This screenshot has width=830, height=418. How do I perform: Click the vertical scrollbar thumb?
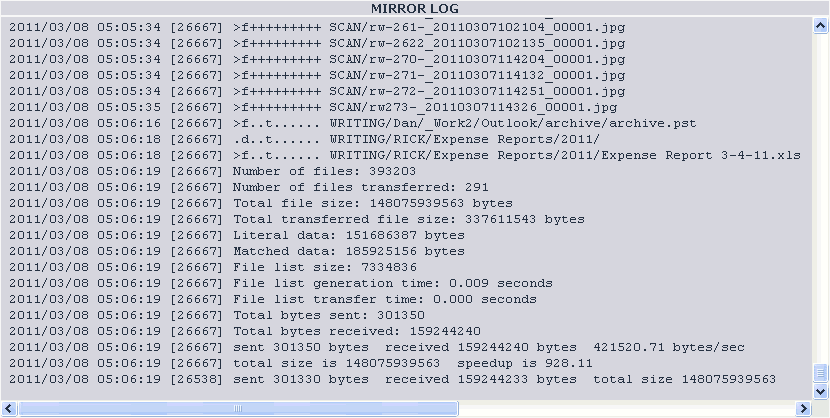(820, 372)
